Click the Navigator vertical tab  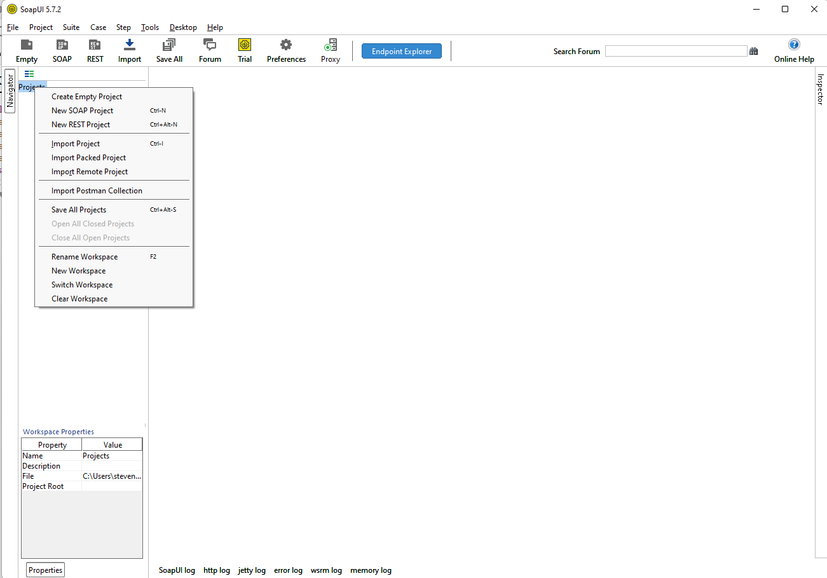9,91
